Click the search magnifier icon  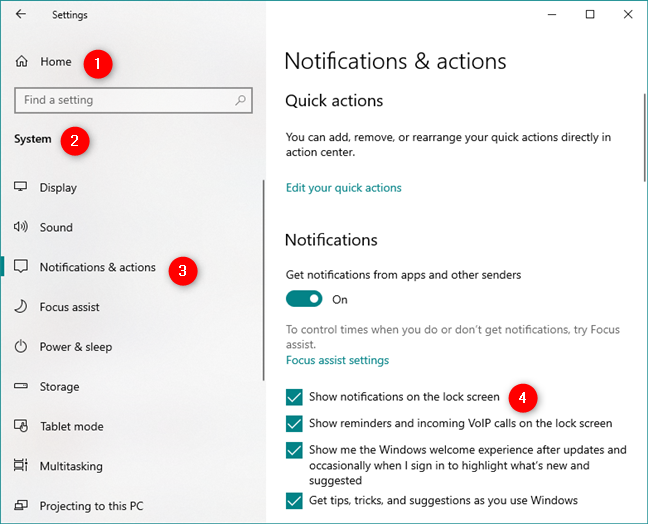click(x=241, y=101)
